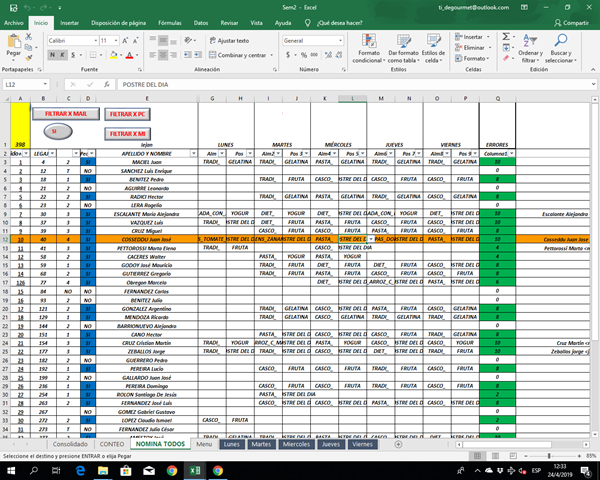The width and height of the screenshot is (600, 480).
Task: Open File Explorer in taskbar
Action: [103, 470]
